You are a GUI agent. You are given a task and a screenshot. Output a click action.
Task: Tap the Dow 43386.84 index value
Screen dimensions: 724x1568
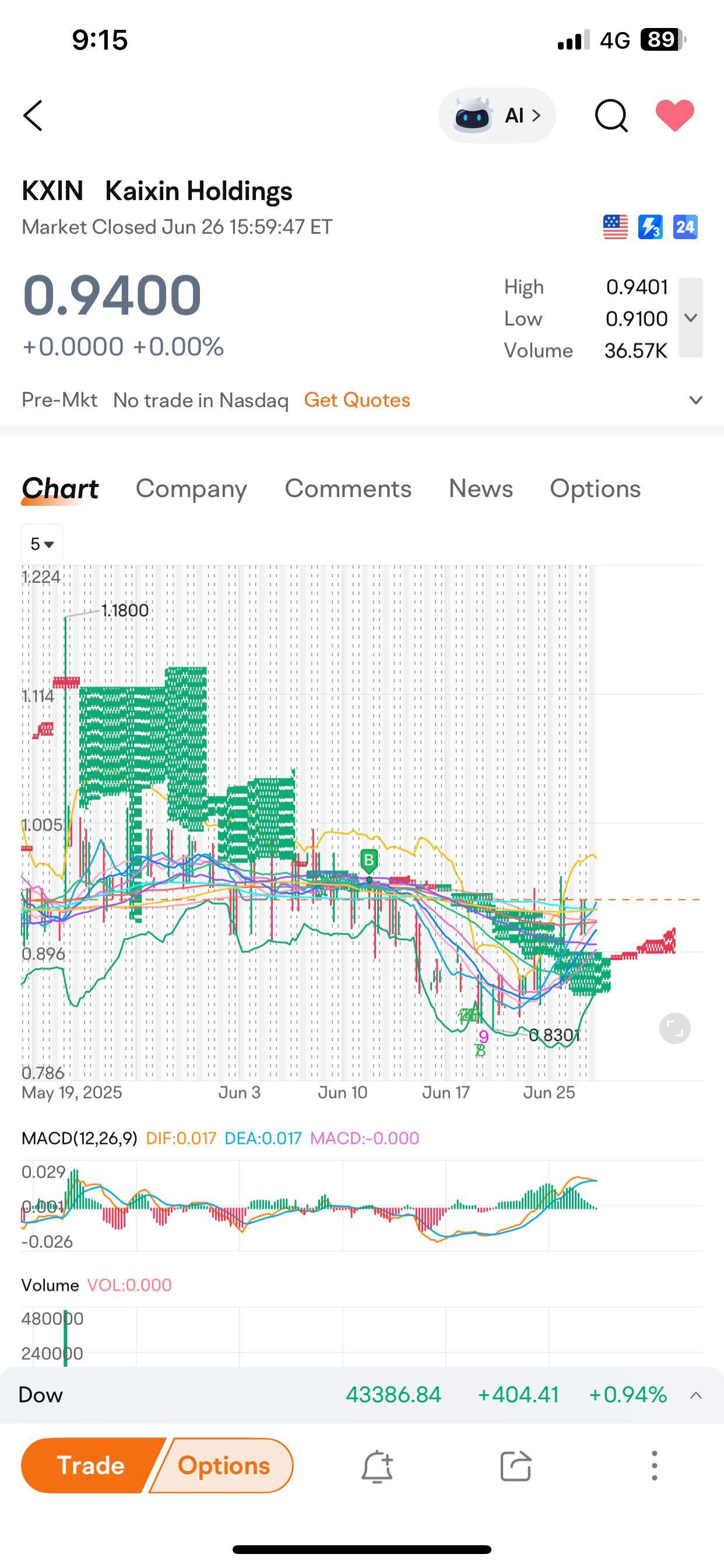tap(393, 1395)
